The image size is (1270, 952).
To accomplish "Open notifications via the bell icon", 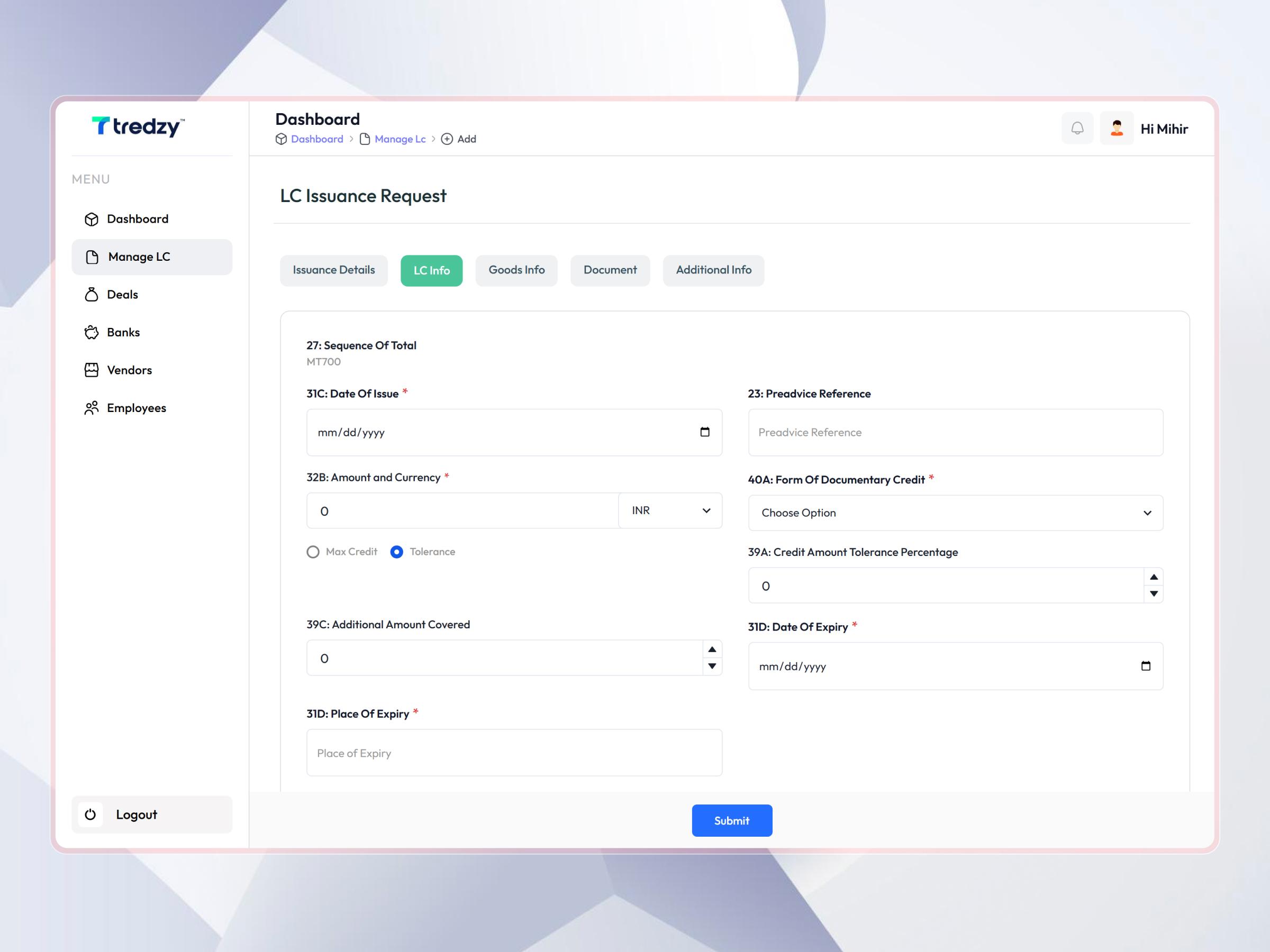I will [1078, 128].
